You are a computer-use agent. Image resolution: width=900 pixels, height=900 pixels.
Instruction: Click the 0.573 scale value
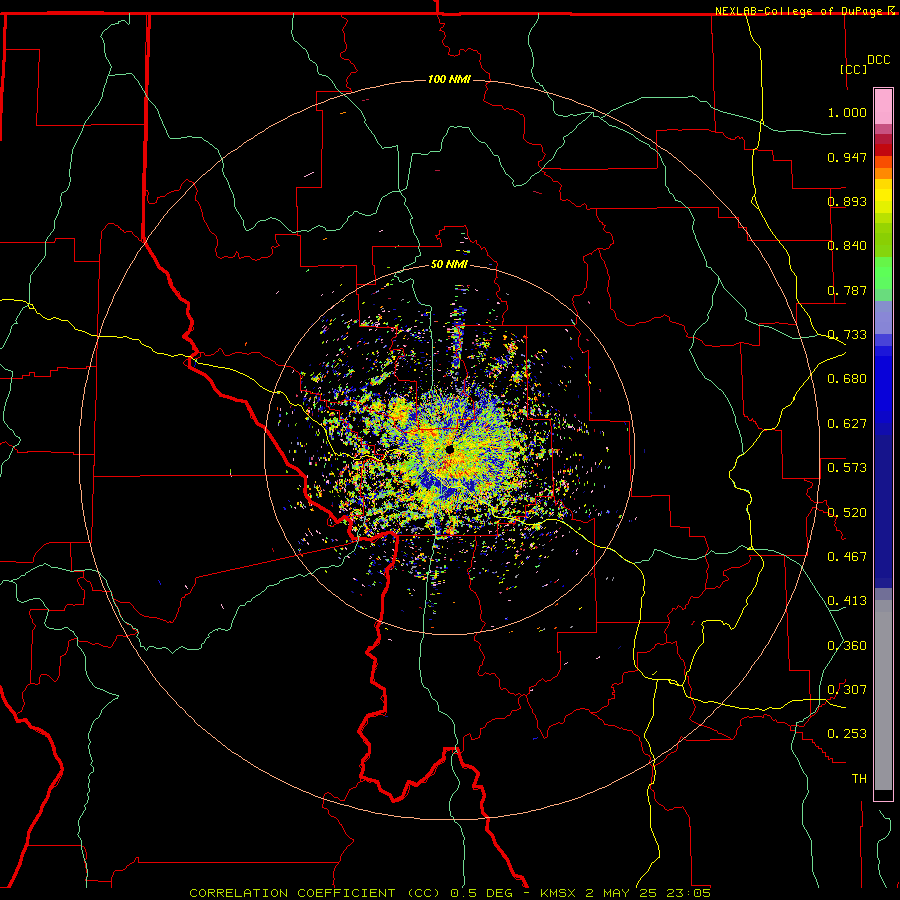coord(847,468)
